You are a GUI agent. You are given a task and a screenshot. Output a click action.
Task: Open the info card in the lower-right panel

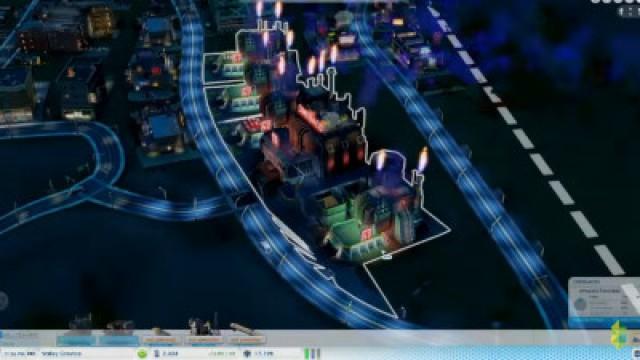point(604,301)
